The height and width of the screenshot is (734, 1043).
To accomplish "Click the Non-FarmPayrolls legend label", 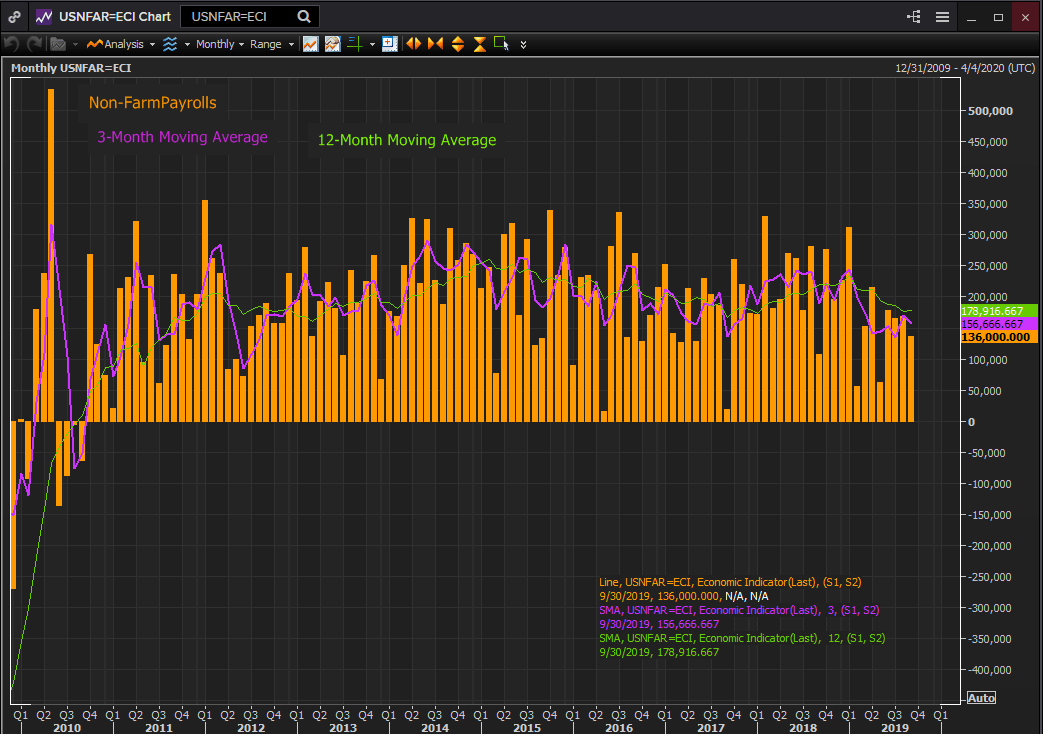I will (x=152, y=103).
